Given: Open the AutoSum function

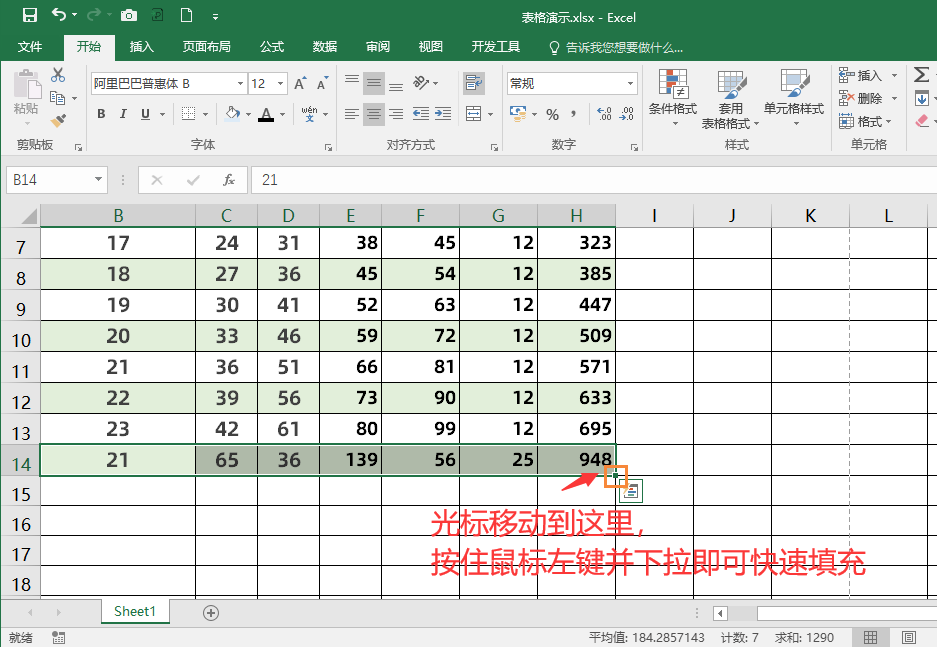Looking at the screenshot, I should [x=921, y=75].
